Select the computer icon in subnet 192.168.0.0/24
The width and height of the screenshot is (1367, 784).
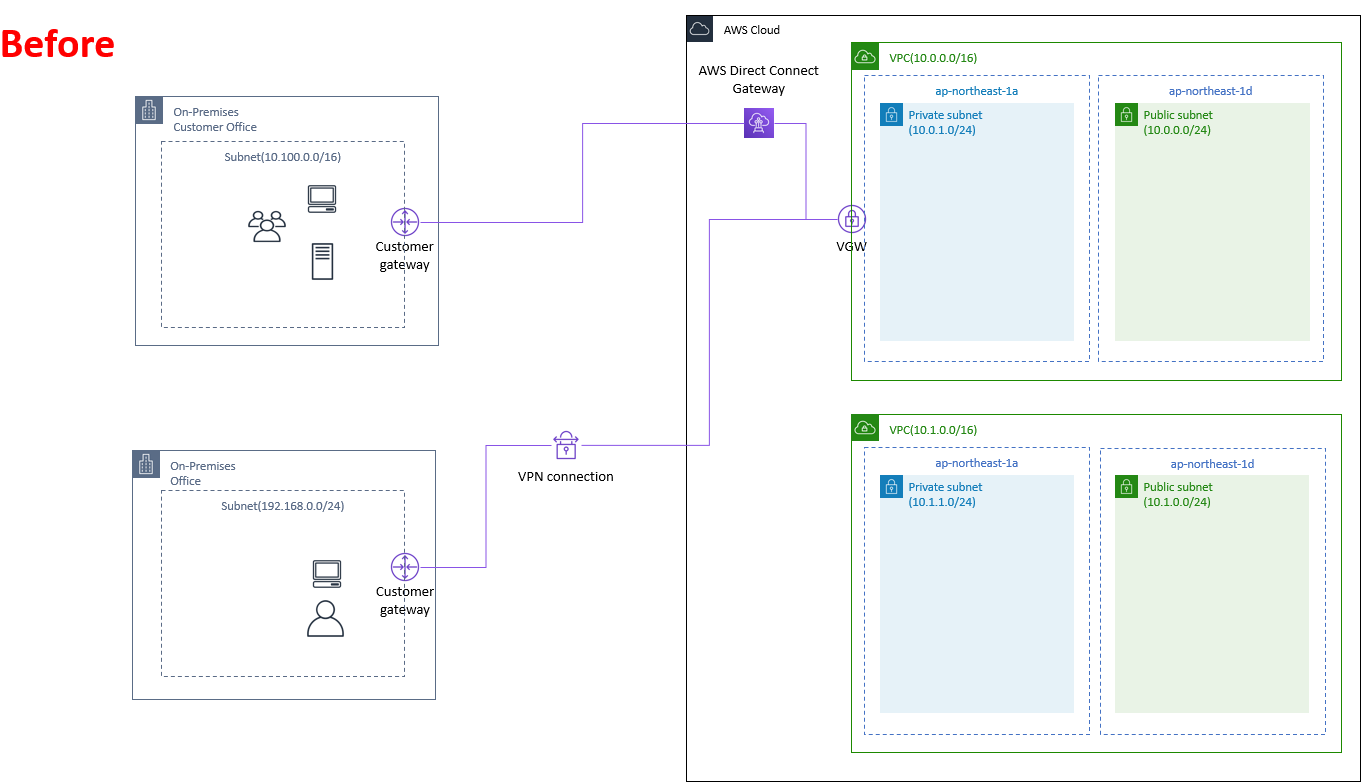327,574
